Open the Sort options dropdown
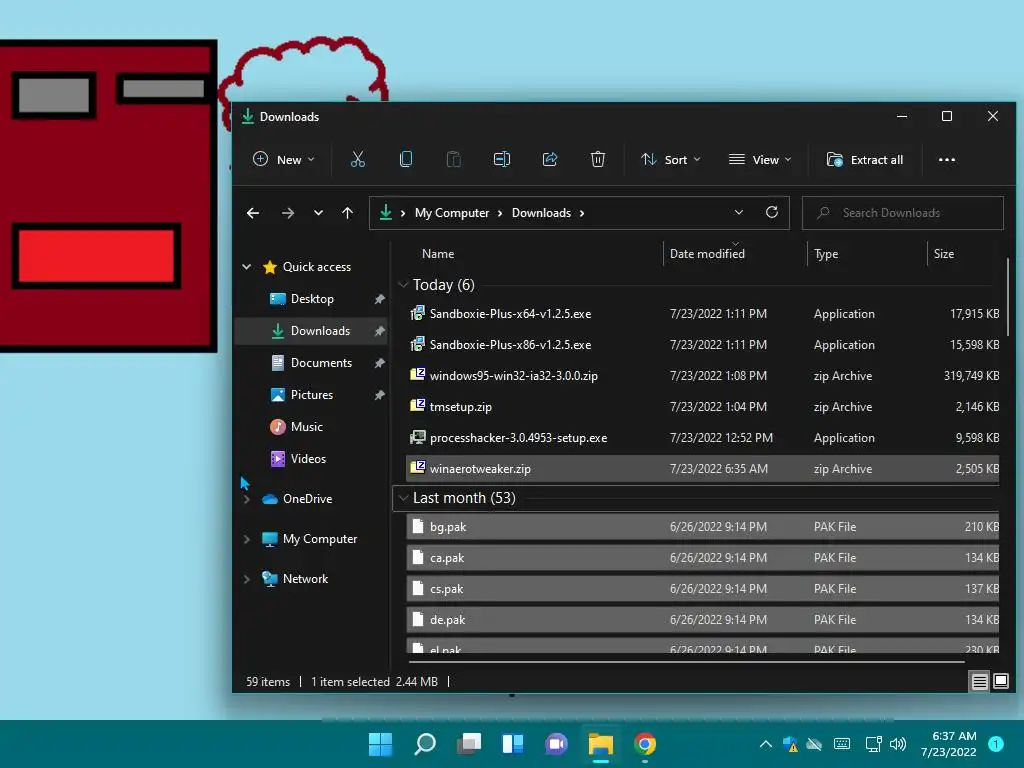 pyautogui.click(x=671, y=159)
